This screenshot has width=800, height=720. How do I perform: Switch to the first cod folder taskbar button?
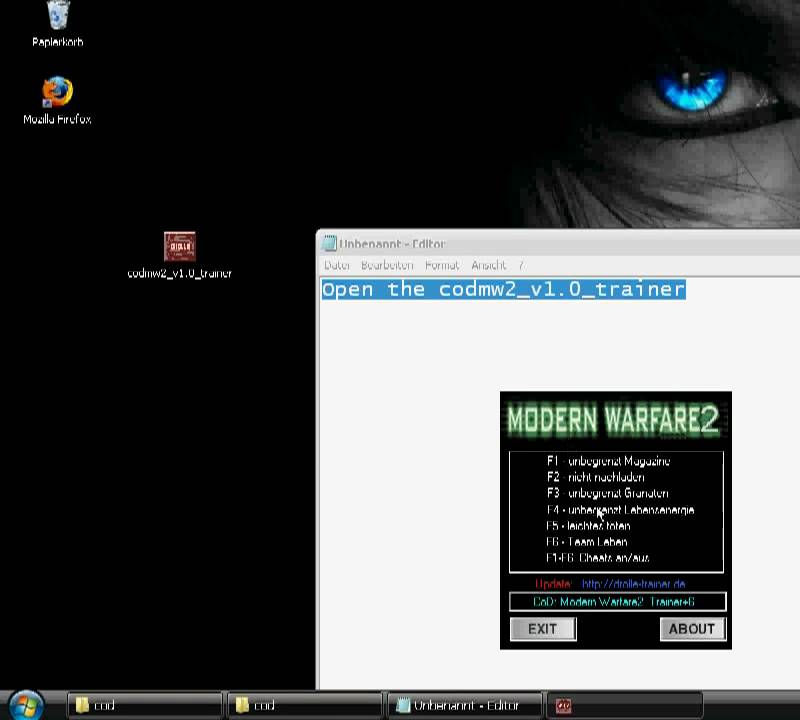pos(145,705)
